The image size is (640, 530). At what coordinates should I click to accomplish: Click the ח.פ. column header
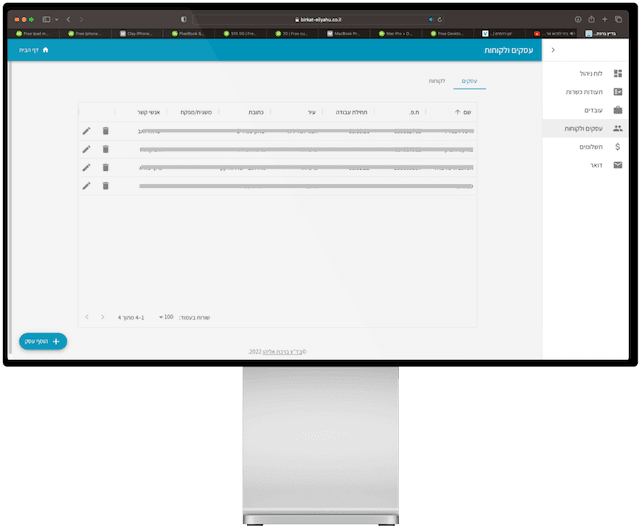click(x=414, y=112)
